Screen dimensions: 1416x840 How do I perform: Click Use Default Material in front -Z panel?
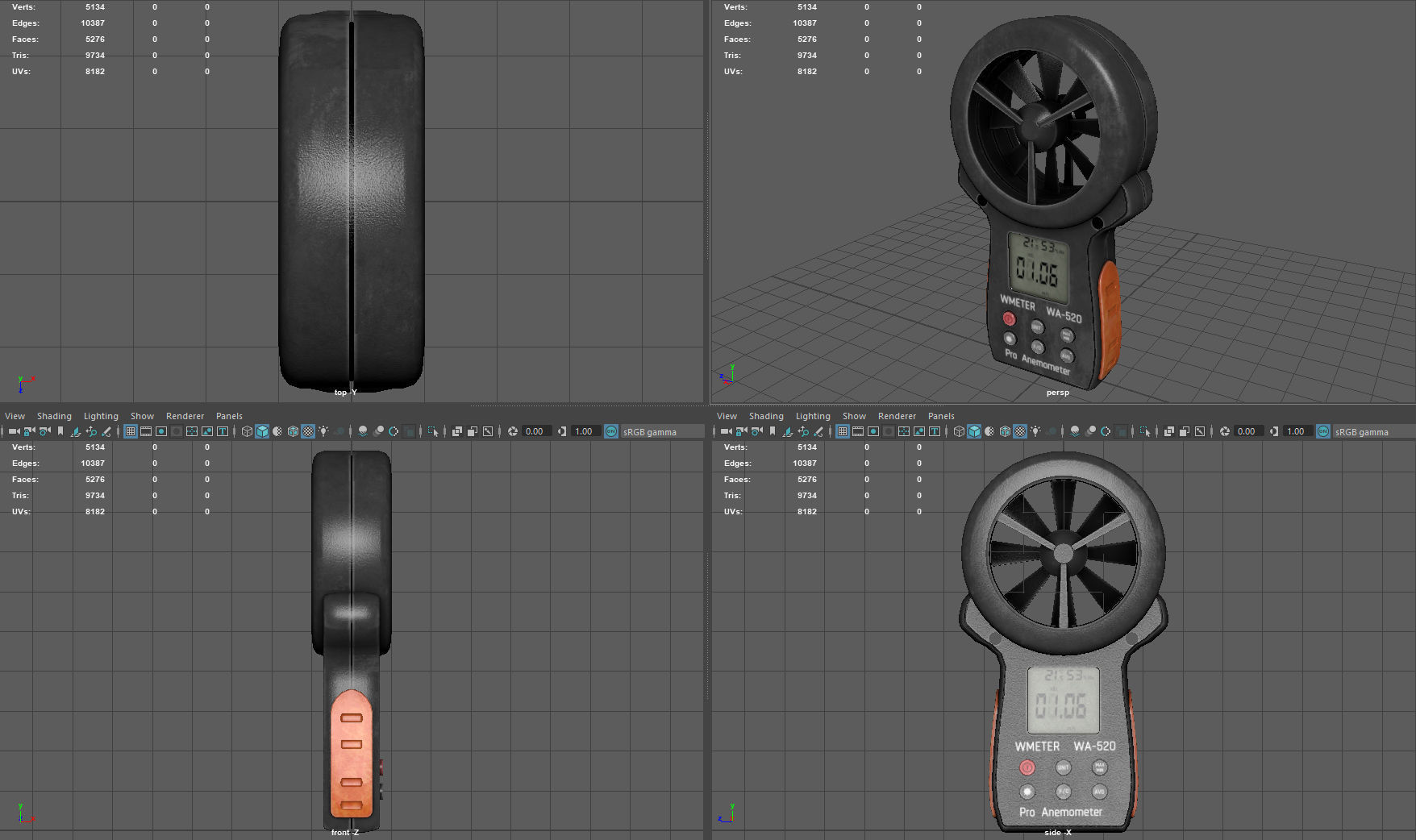pos(277,431)
